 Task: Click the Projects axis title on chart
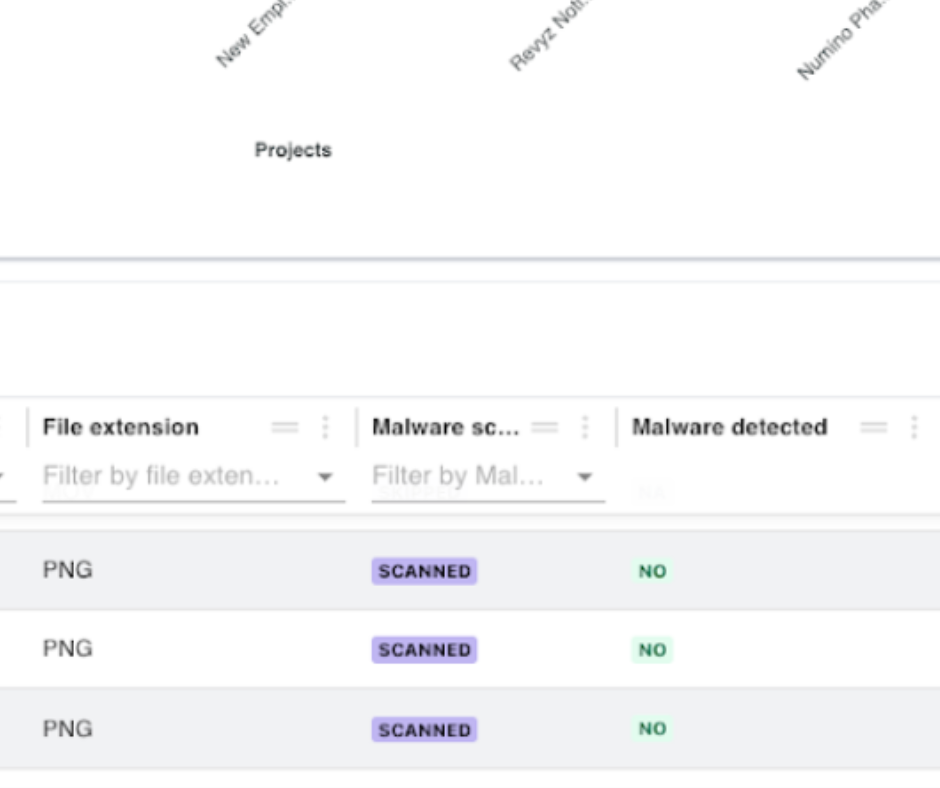(x=292, y=150)
